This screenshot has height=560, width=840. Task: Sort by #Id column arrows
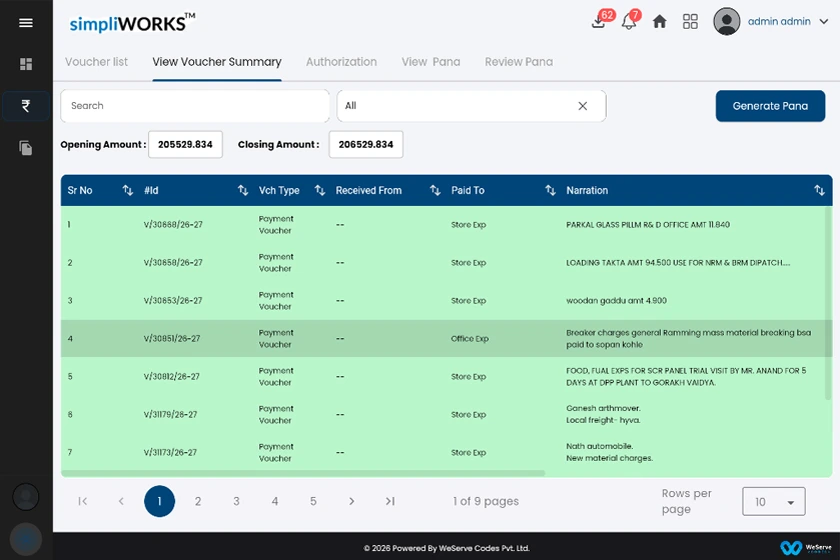pos(243,190)
